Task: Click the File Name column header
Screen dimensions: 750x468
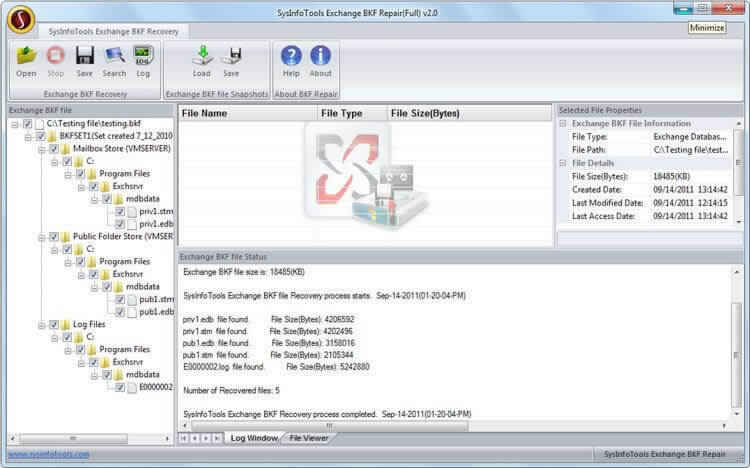Action: tap(247, 113)
